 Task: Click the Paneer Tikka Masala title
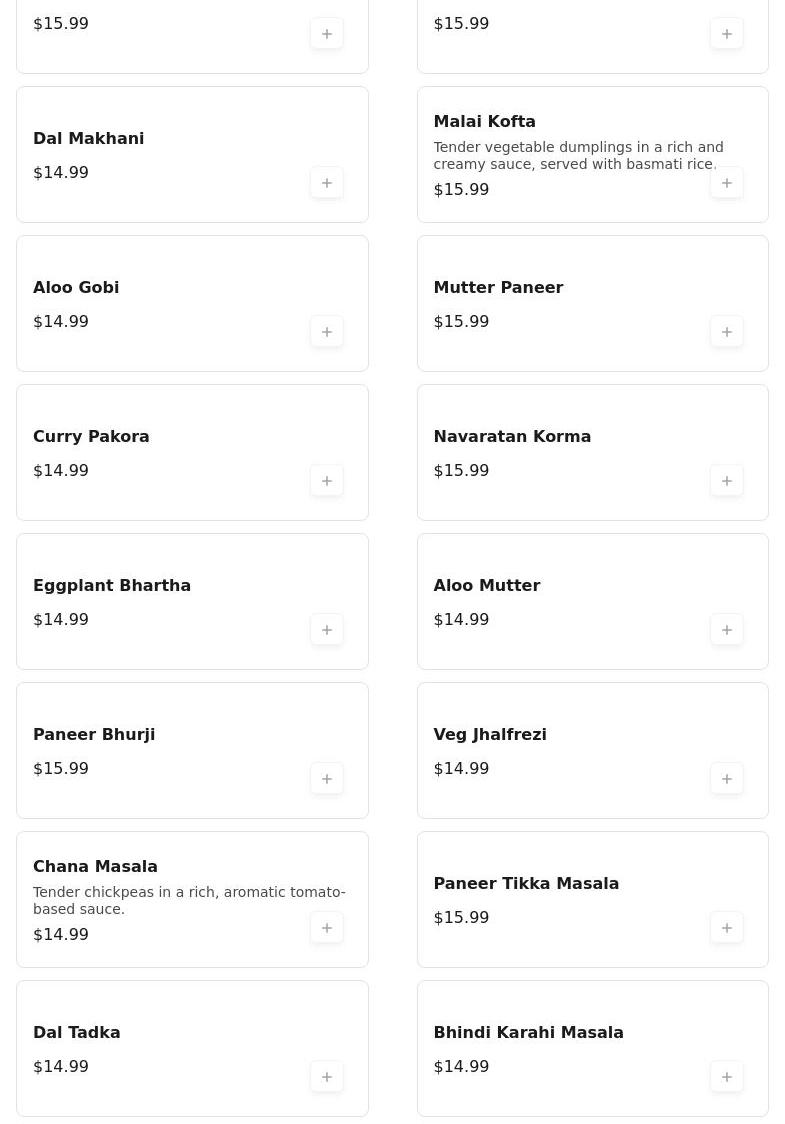tap(526, 884)
